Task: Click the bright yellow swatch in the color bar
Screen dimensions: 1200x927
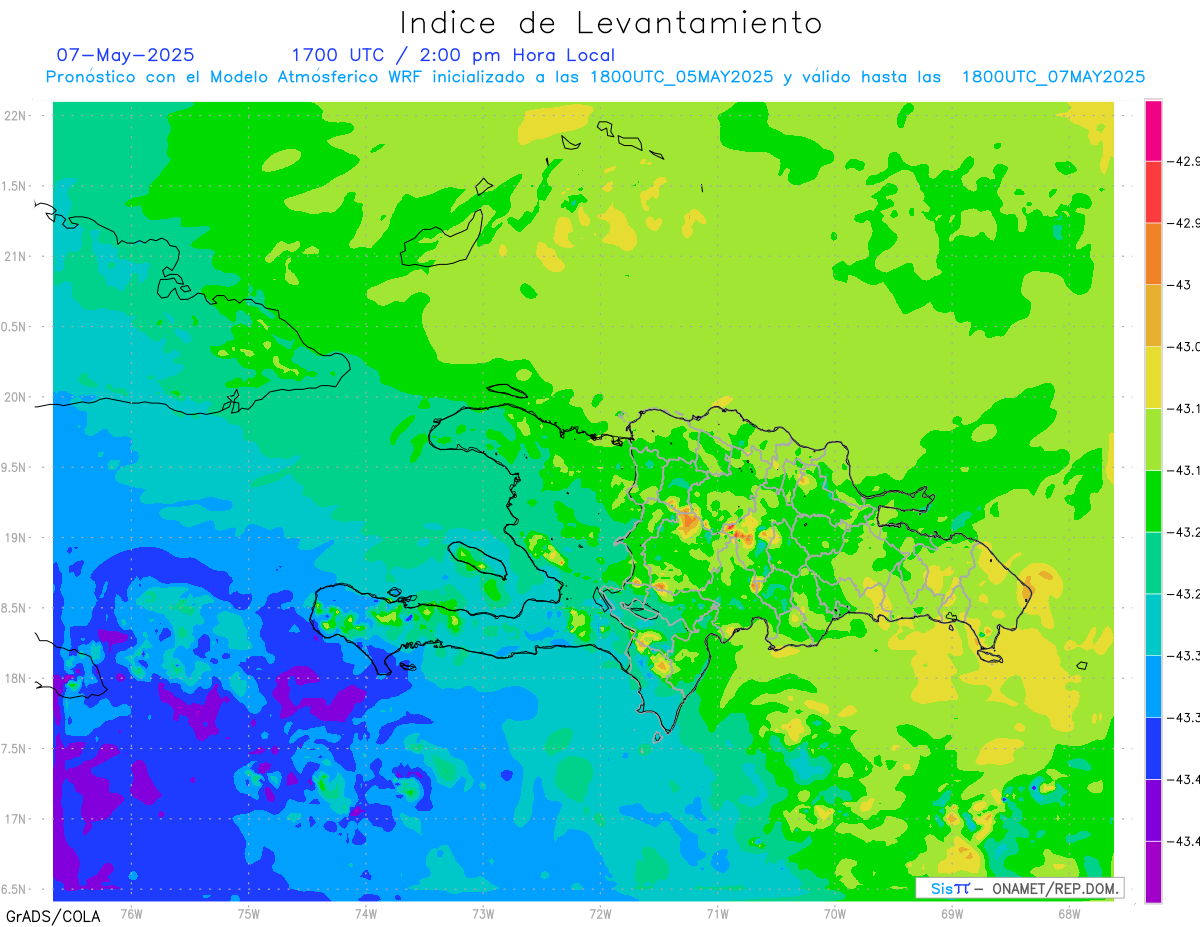Action: click(1153, 377)
